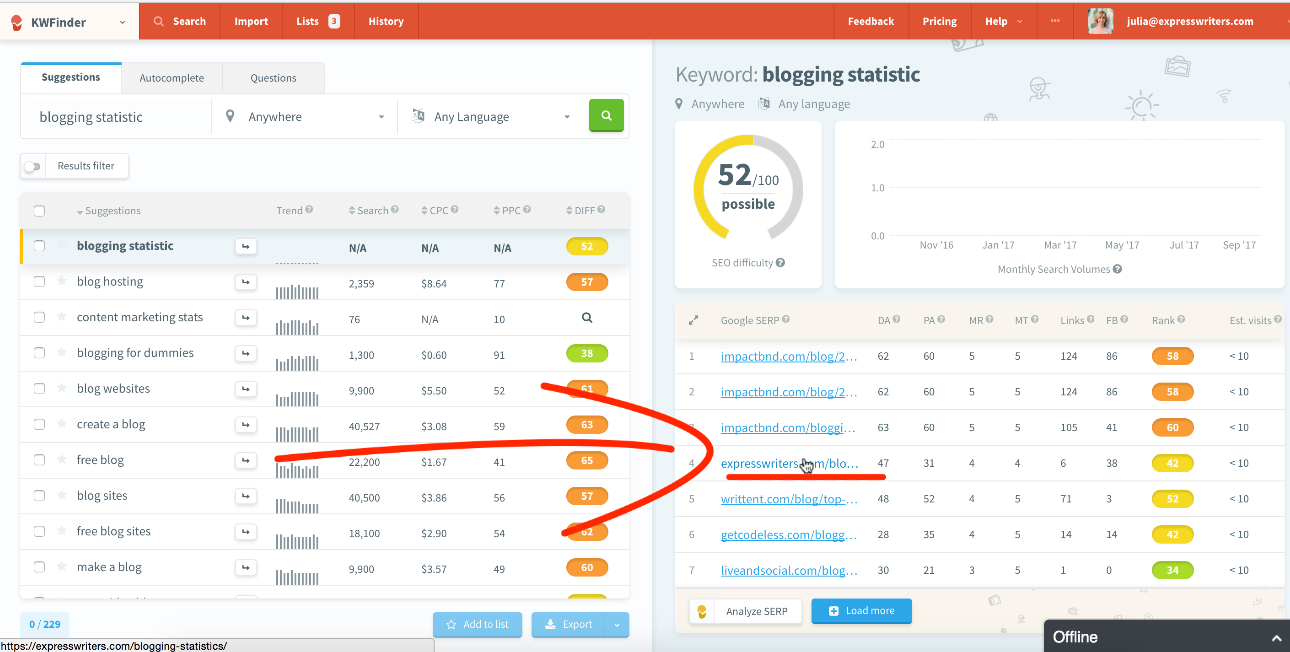
Task: Check the select-all suggestions checkbox
Action: 39,211
